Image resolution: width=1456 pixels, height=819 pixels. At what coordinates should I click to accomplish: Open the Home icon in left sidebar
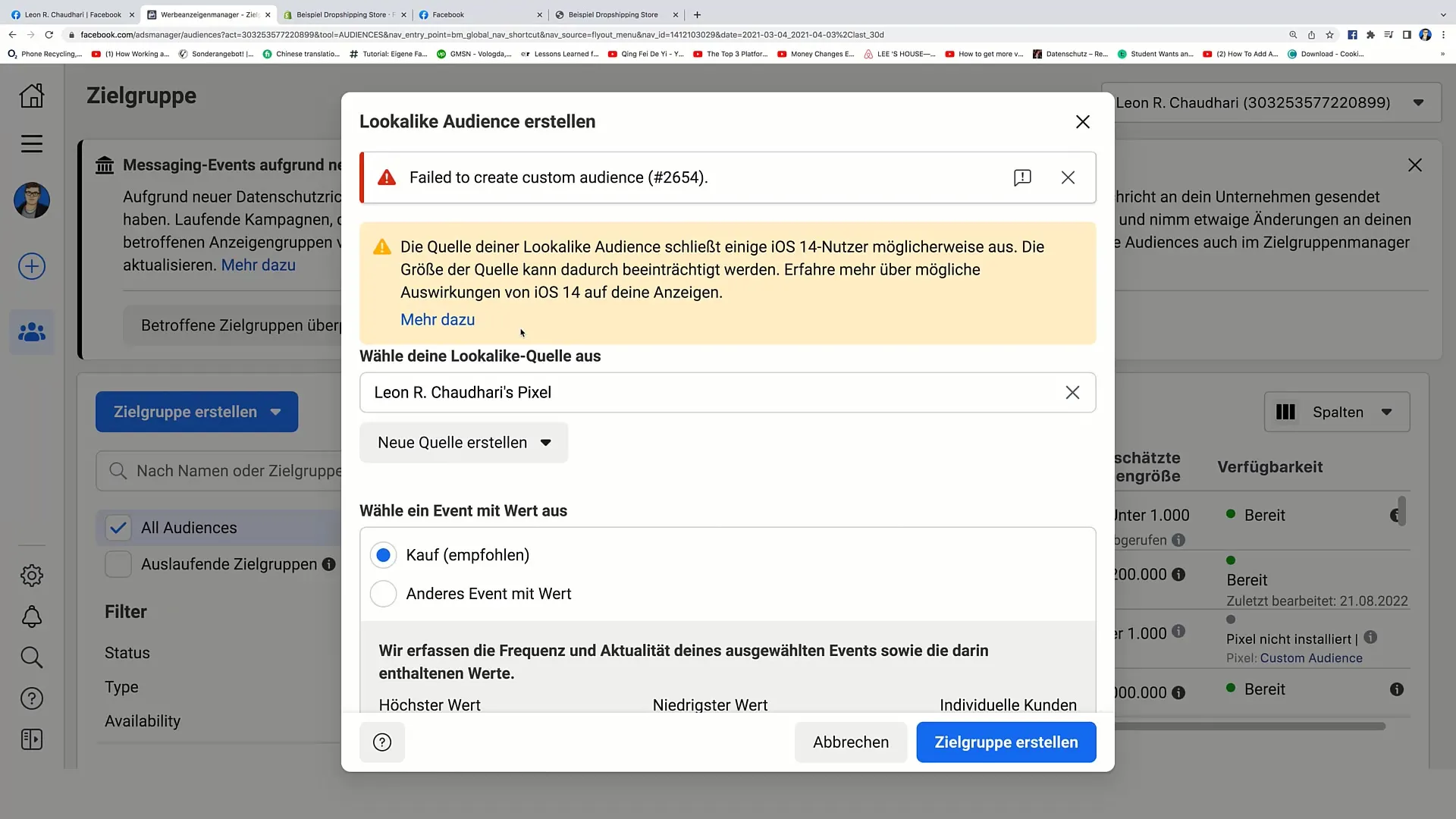(x=32, y=96)
